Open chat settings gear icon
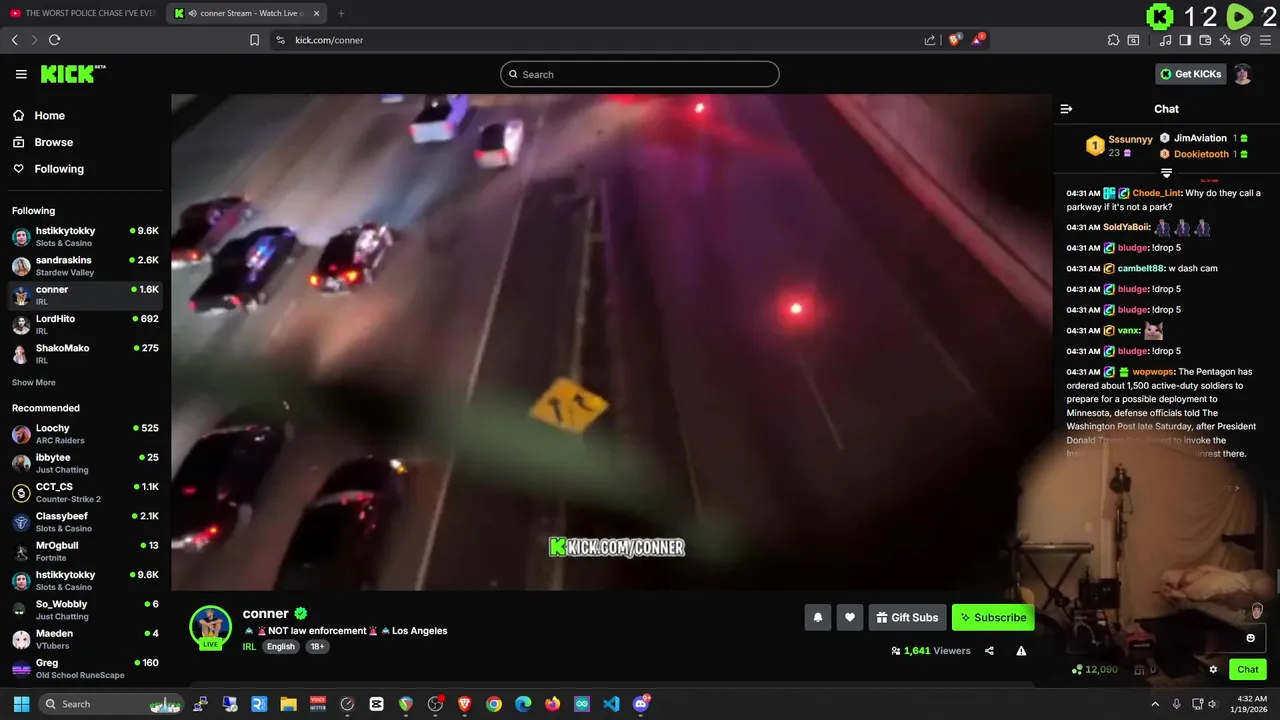 pyautogui.click(x=1213, y=670)
